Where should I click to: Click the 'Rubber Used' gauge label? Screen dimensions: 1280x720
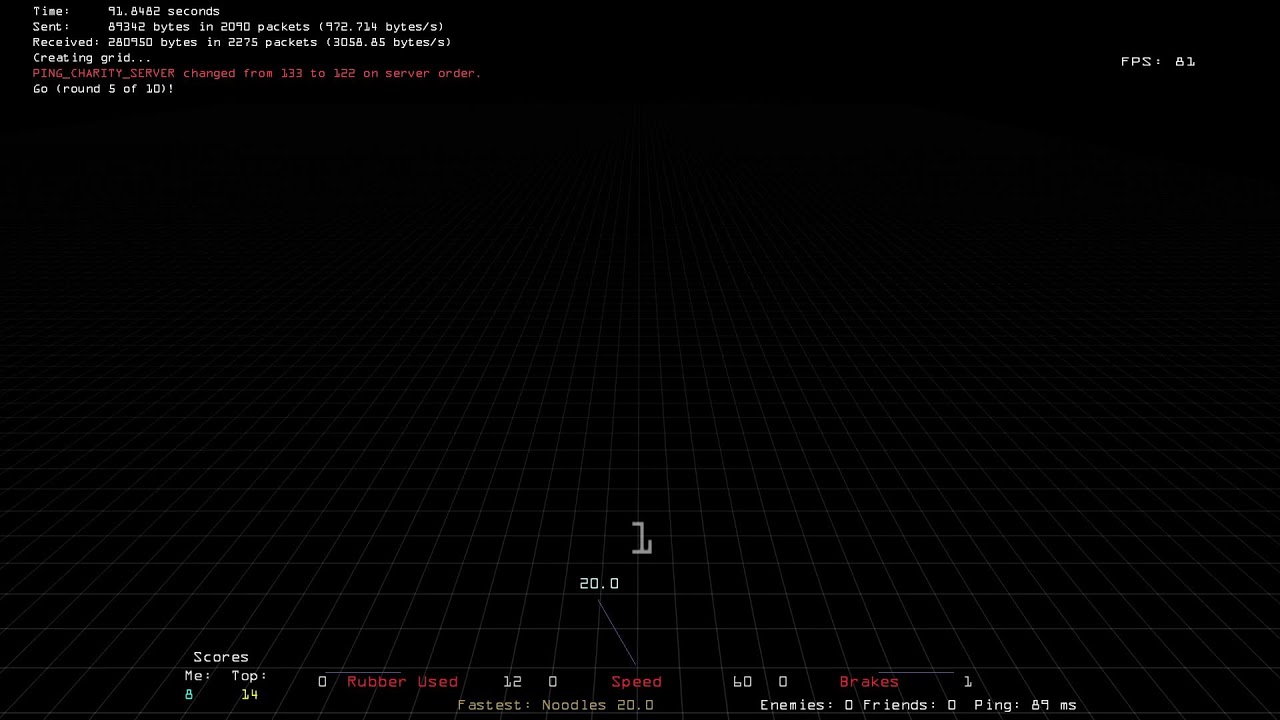point(402,682)
